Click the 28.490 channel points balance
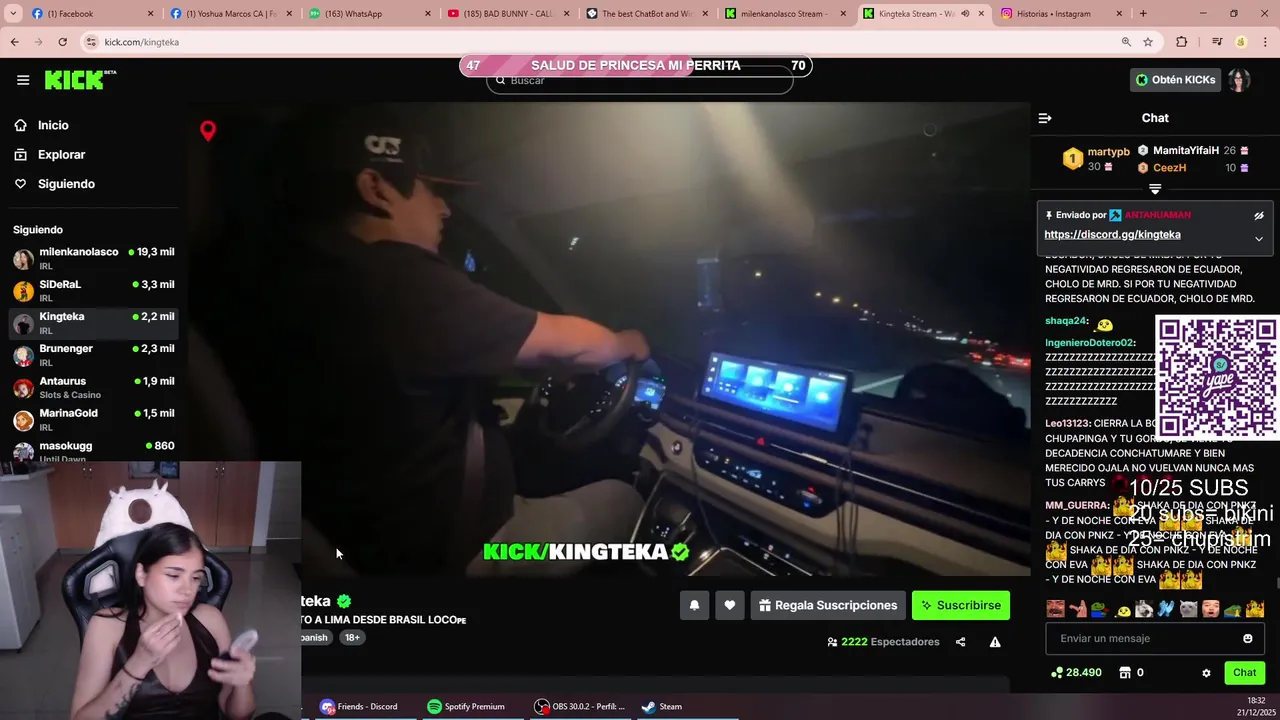 click(1076, 673)
